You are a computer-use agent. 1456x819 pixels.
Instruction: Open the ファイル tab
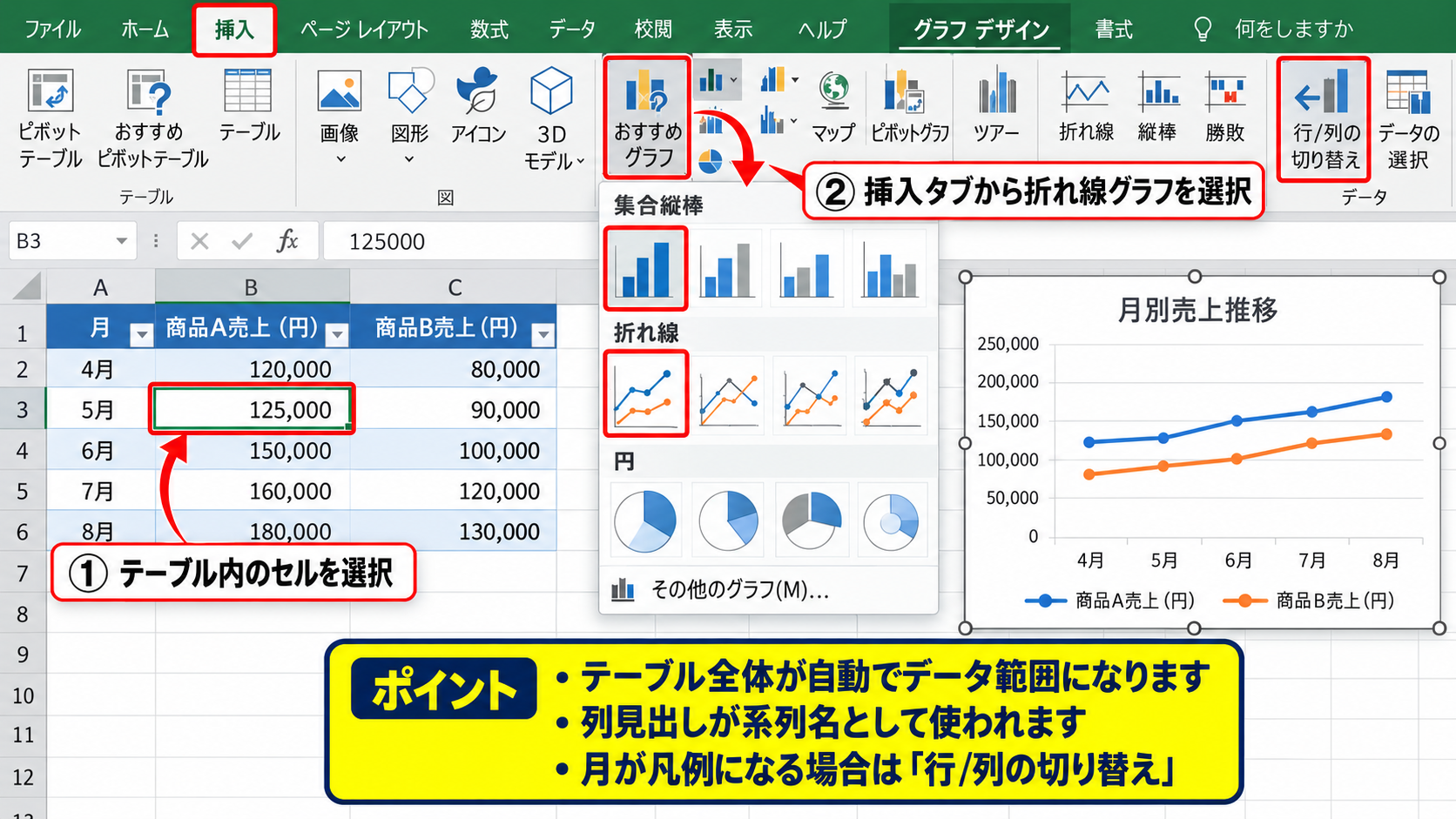click(52, 30)
